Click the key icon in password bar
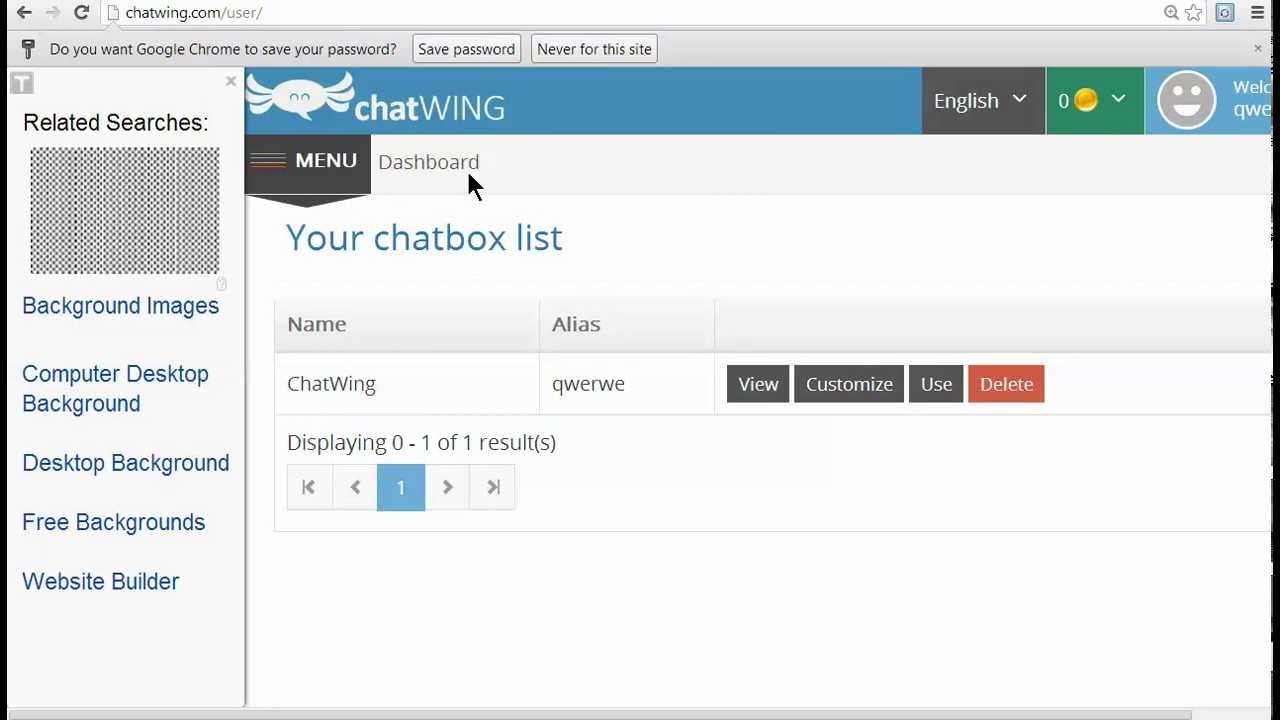The height and width of the screenshot is (720, 1280). [28, 49]
